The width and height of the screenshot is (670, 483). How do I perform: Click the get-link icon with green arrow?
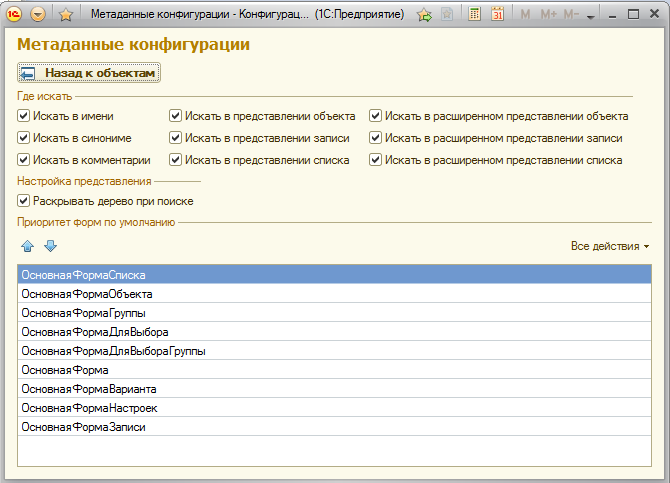tap(424, 15)
